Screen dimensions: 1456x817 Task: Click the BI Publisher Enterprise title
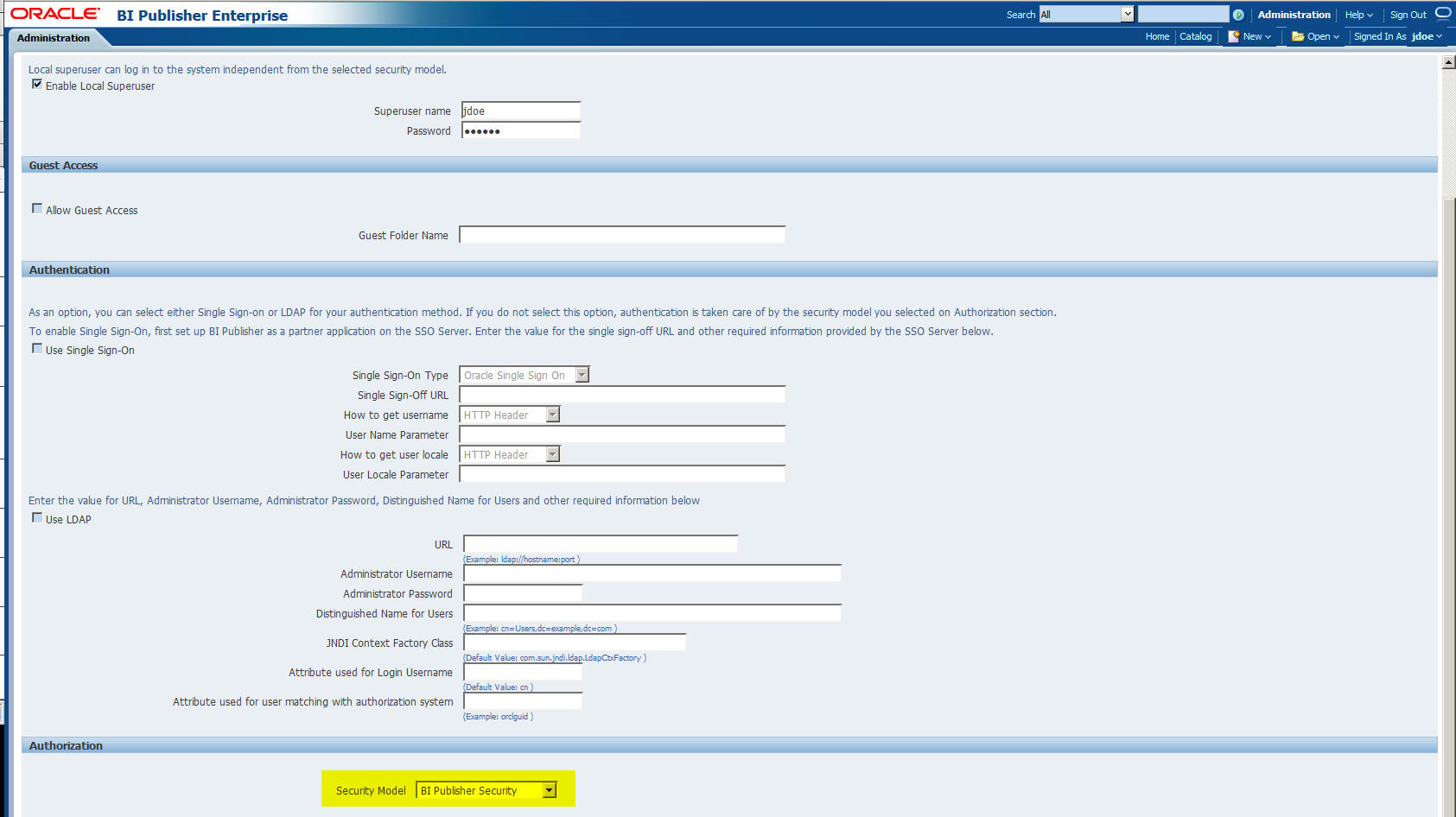pos(202,16)
